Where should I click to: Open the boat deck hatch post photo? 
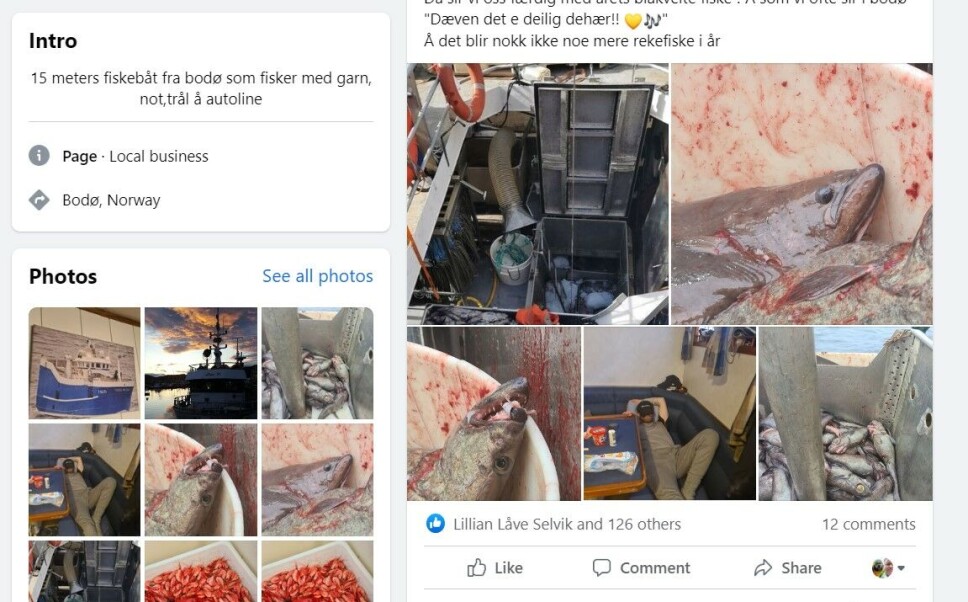coord(537,194)
